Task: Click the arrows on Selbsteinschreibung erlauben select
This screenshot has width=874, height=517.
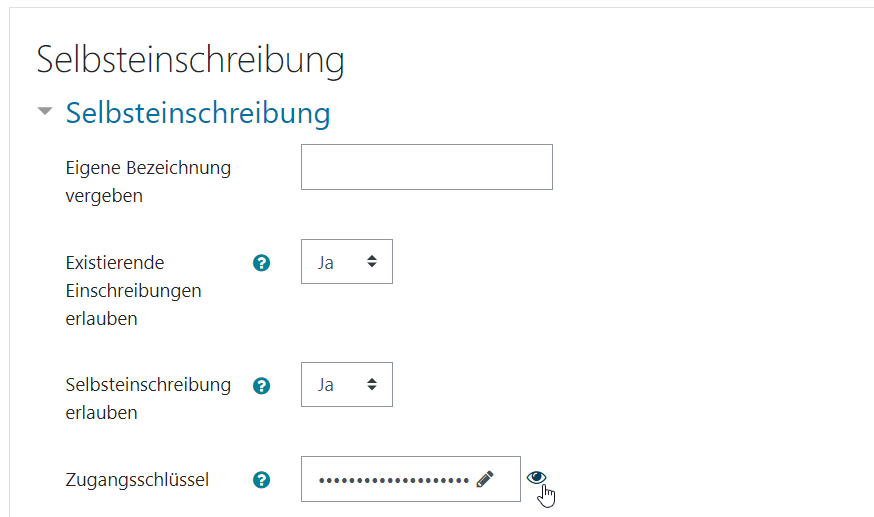Action: click(372, 384)
